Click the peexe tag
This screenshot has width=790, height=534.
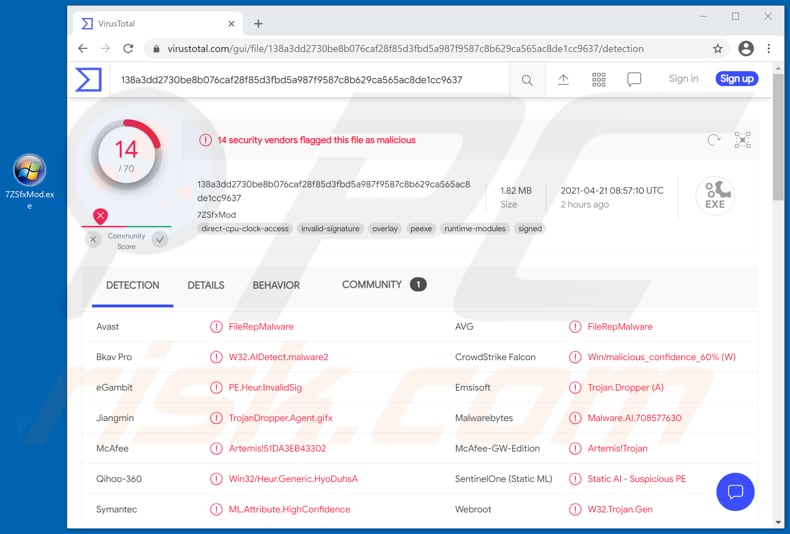[421, 229]
